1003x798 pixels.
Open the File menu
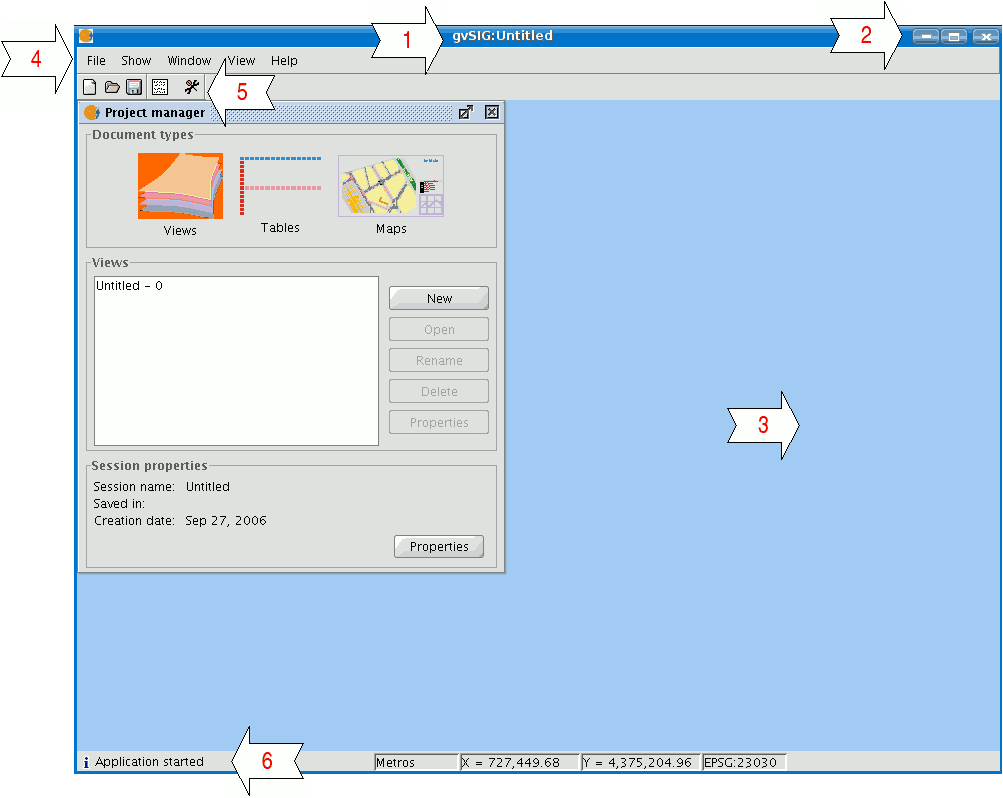tap(96, 61)
